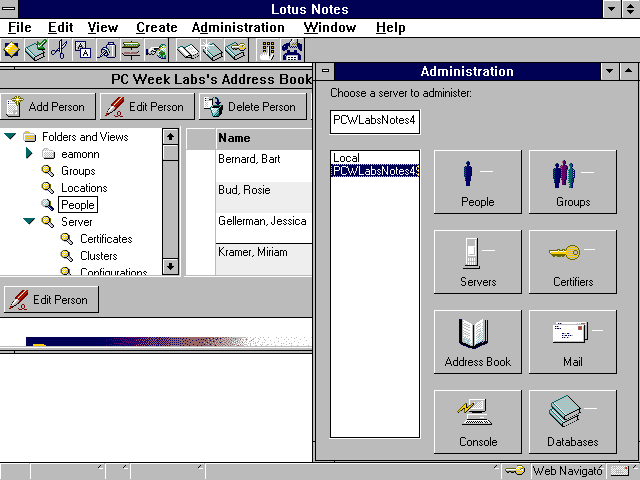640x480 pixels.
Task: Select Local in the server list
Action: pos(375,158)
